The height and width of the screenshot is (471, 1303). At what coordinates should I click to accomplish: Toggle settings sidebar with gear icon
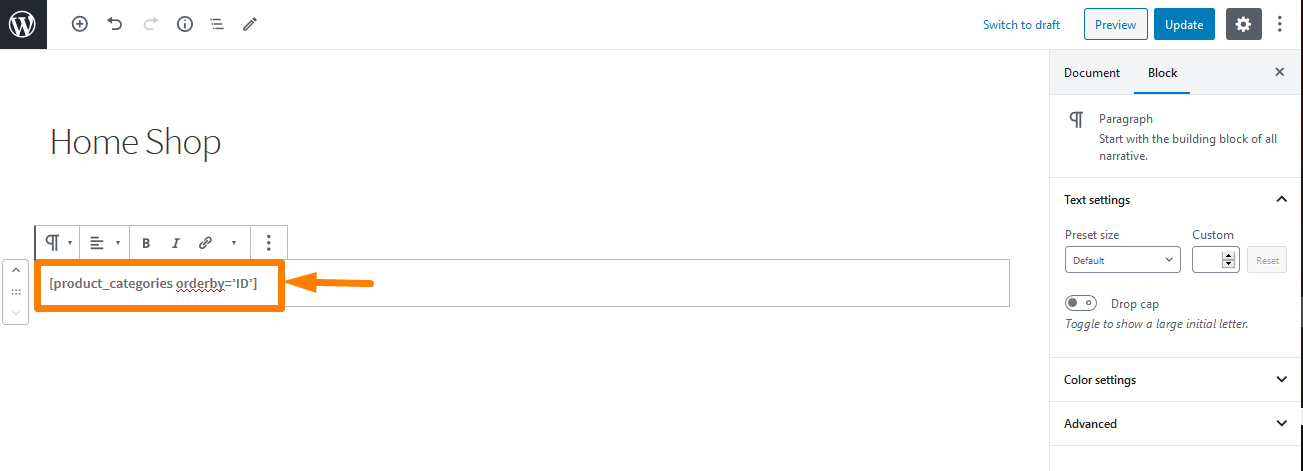1243,24
